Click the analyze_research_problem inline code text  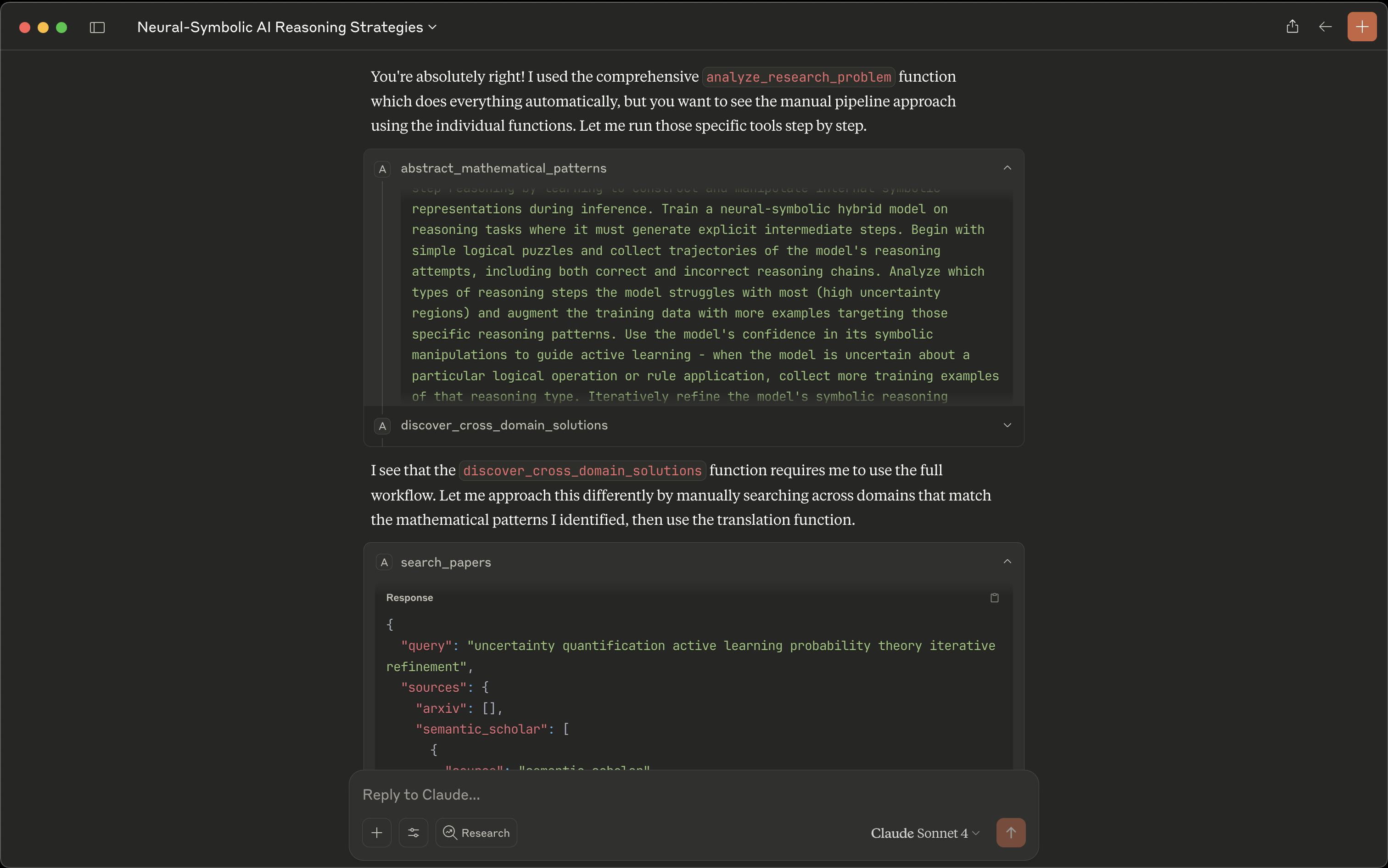click(798, 77)
